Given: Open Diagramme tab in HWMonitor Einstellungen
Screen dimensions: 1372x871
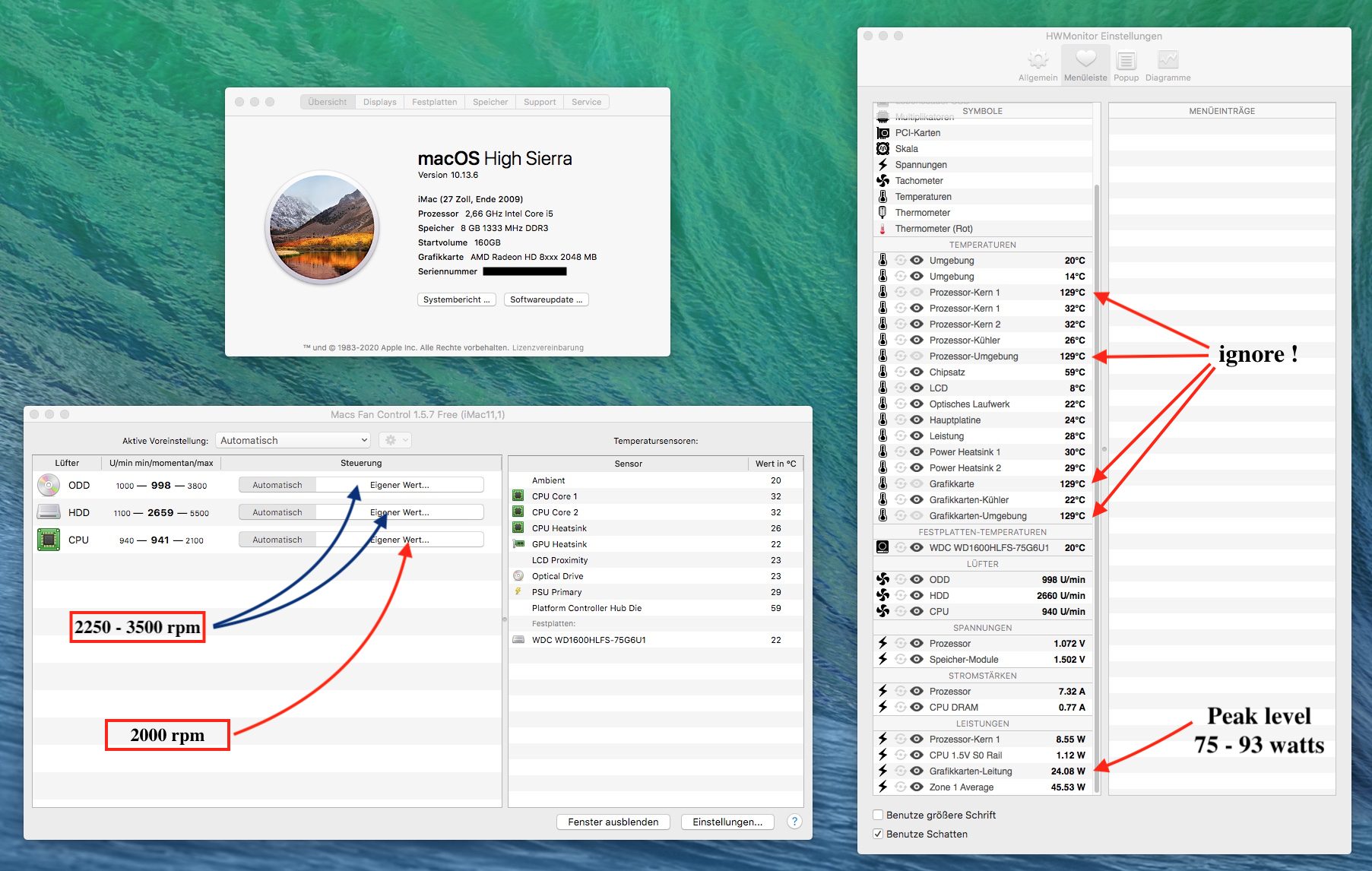Looking at the screenshot, I should click(1168, 65).
